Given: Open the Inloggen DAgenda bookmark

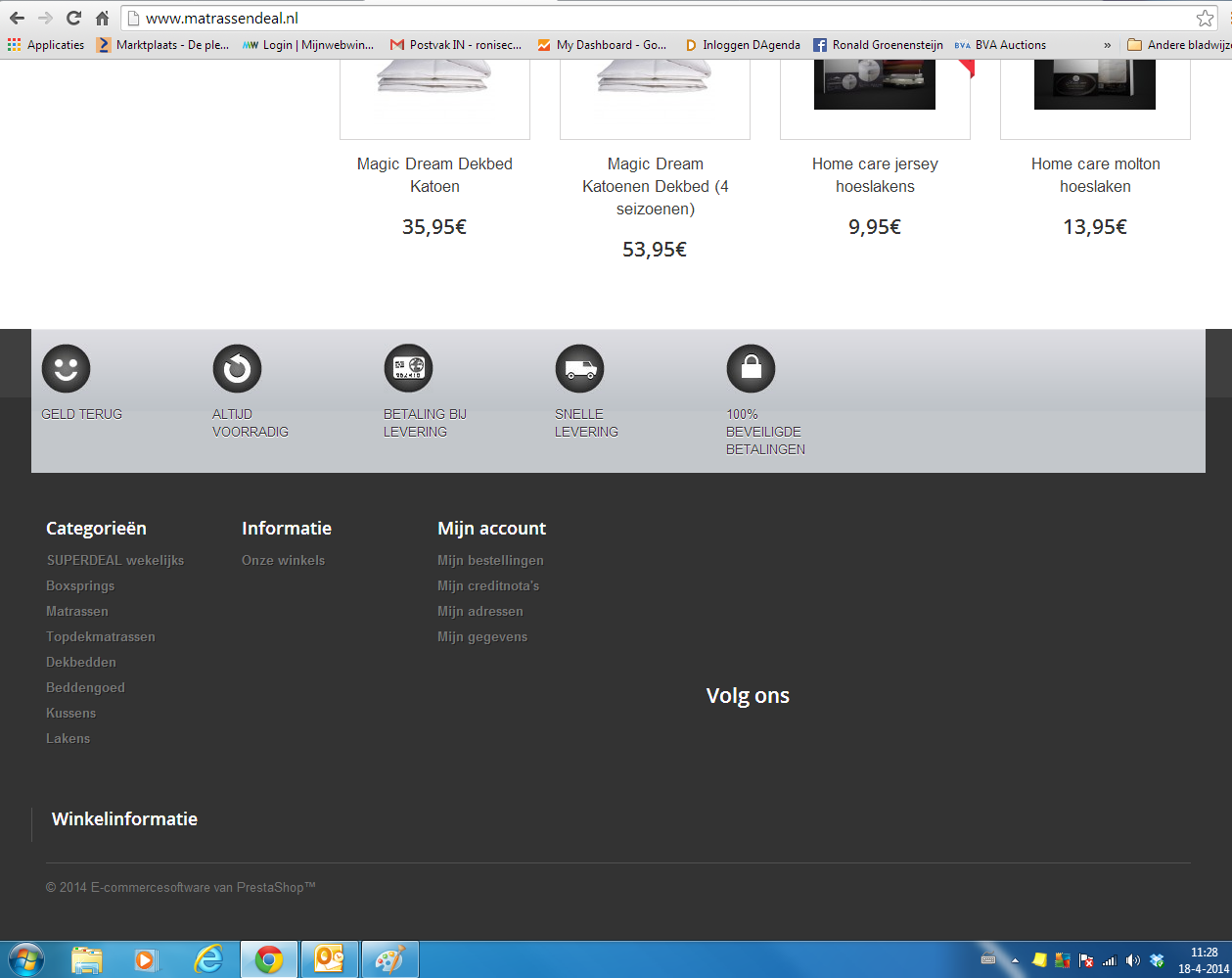Looking at the screenshot, I should pos(743,45).
